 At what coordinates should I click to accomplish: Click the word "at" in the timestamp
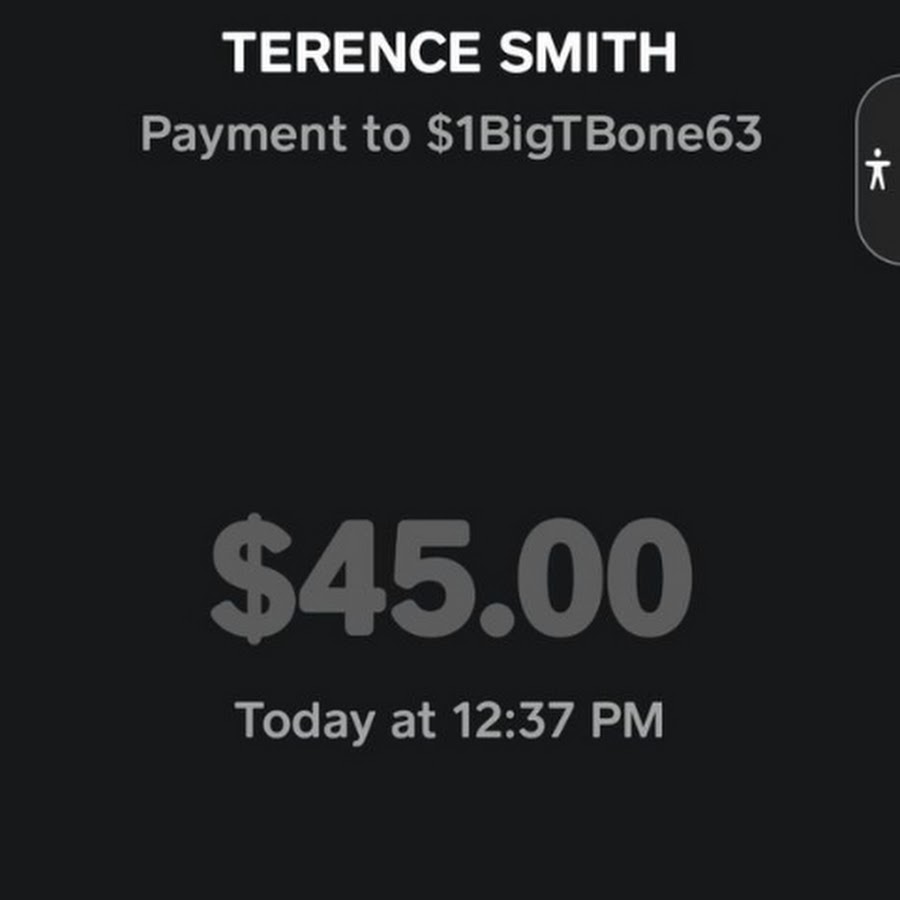[413, 720]
